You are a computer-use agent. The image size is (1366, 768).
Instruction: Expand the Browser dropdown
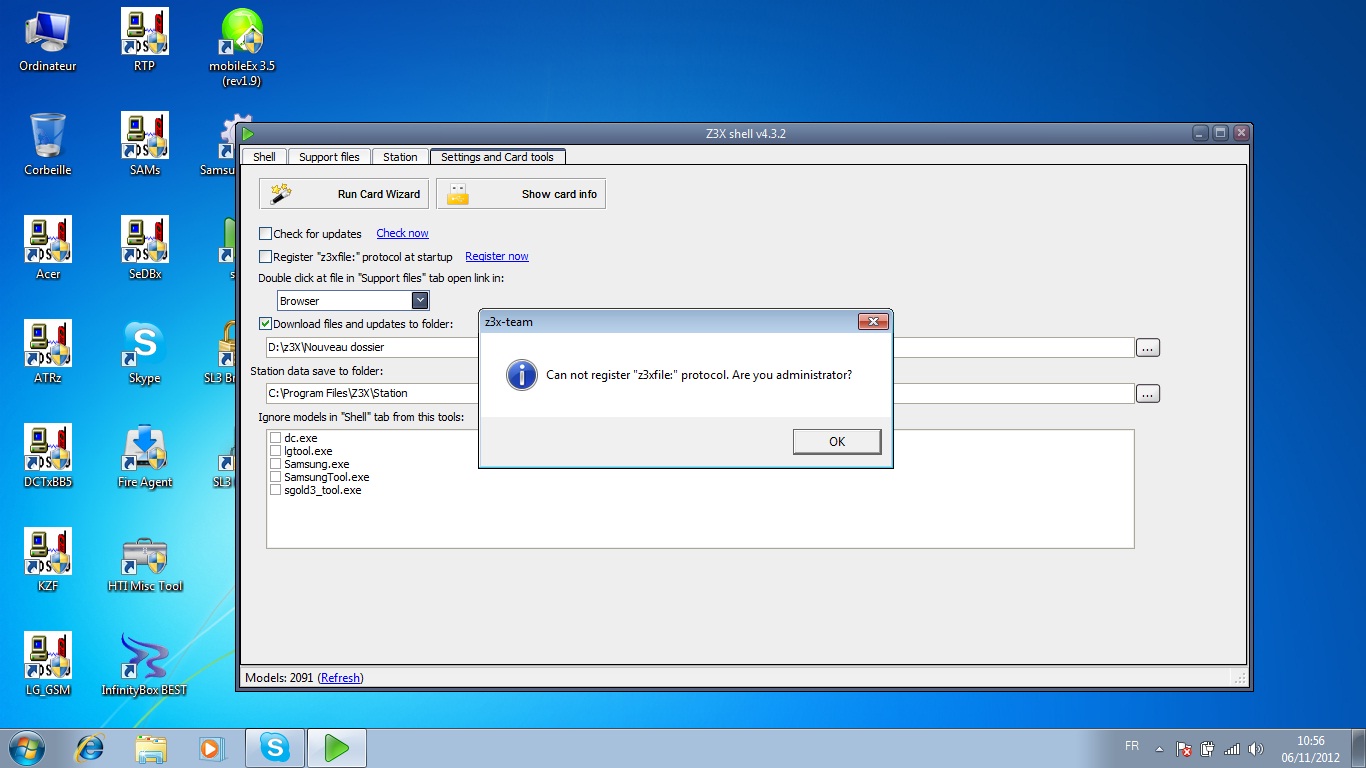[x=420, y=300]
